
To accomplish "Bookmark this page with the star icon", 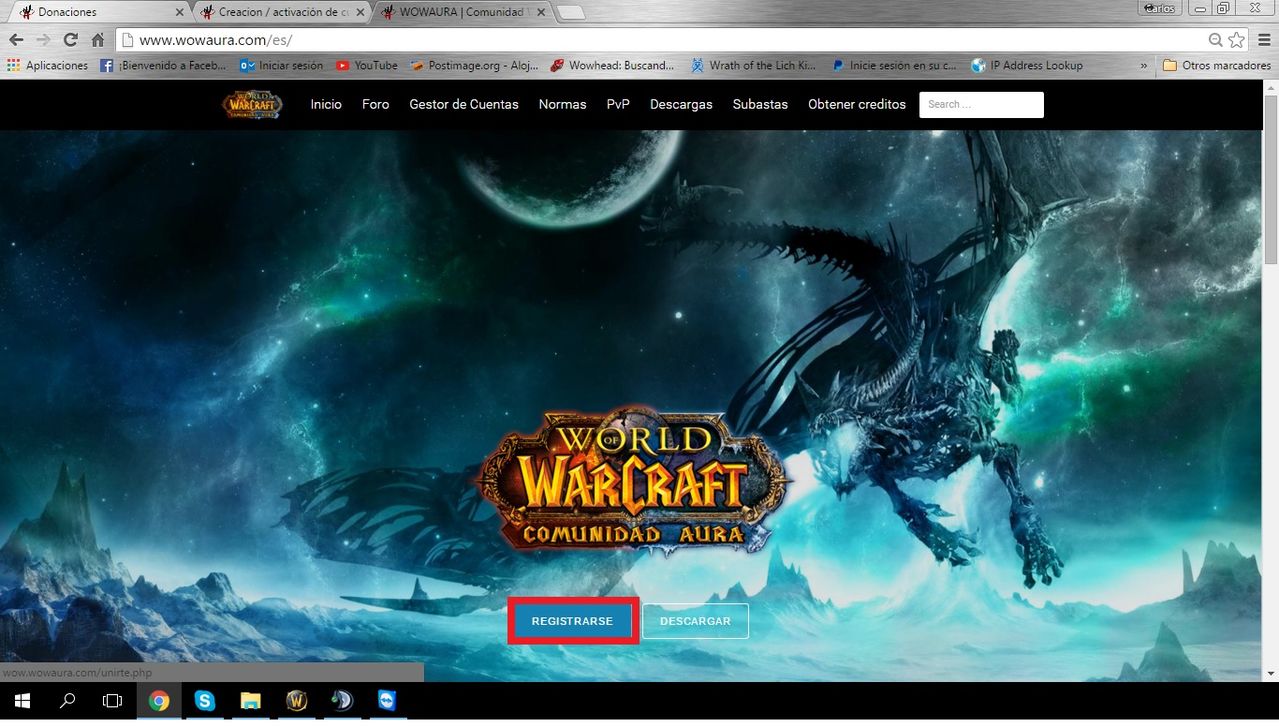I will tap(1237, 40).
